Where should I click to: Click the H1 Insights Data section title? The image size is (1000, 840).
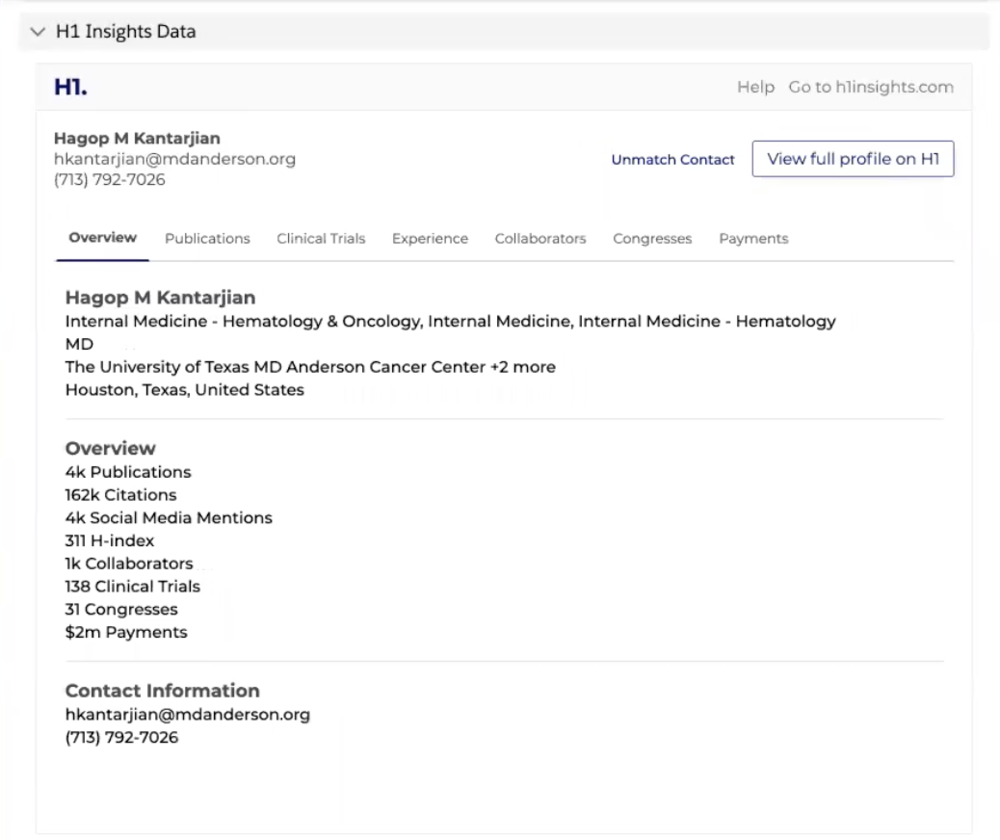126,31
